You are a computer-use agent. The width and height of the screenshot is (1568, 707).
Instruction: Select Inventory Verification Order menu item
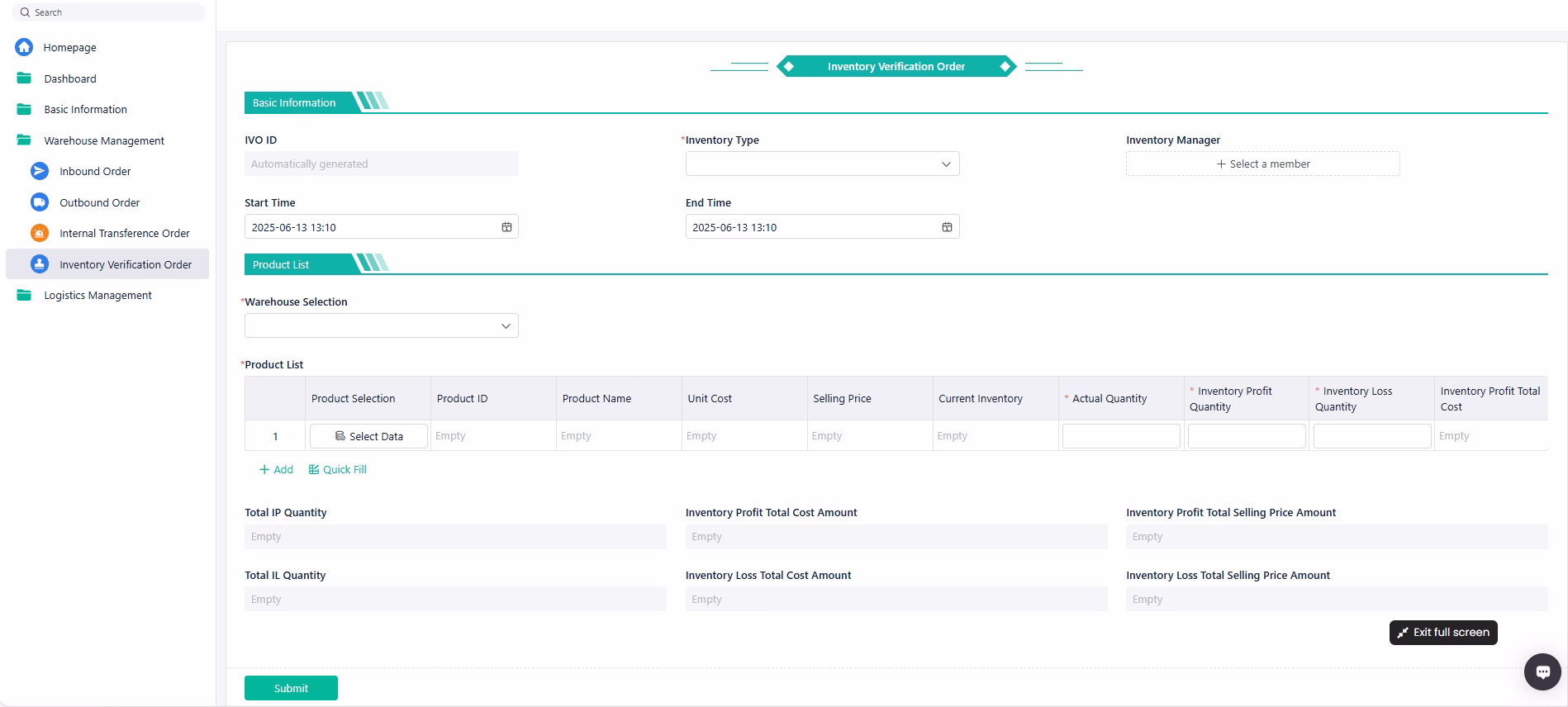125,264
